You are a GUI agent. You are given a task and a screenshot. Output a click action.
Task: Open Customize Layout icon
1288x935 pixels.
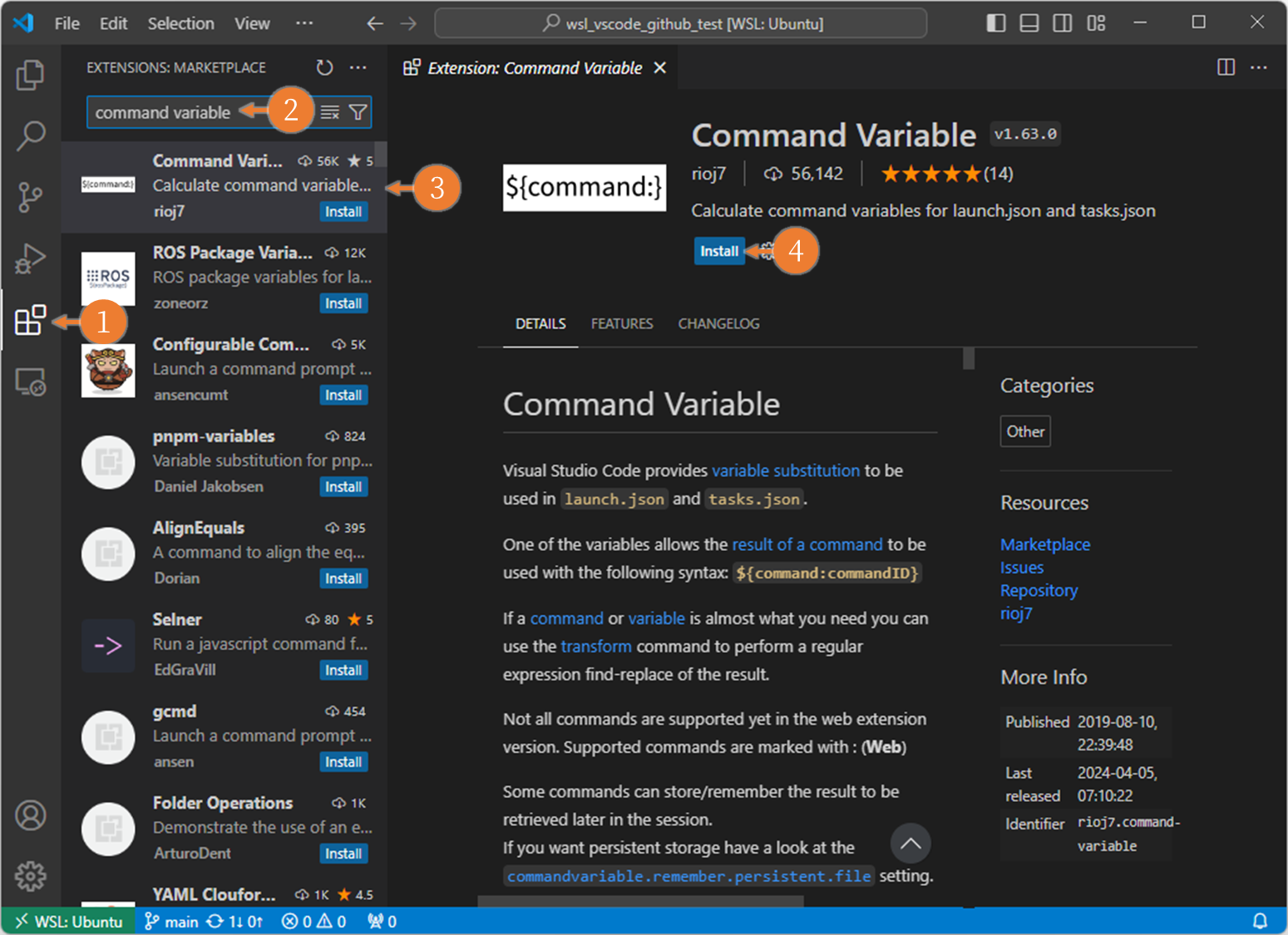[1096, 23]
